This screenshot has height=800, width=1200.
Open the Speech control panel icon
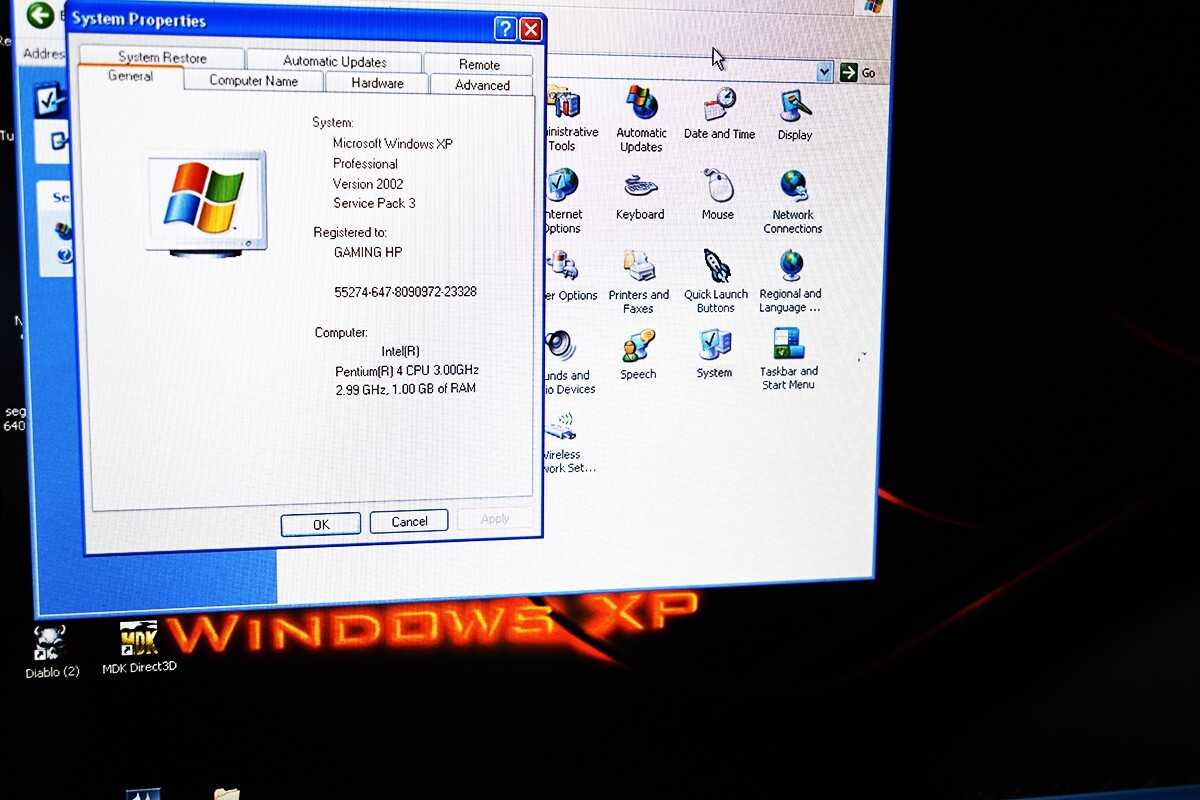pyautogui.click(x=638, y=356)
